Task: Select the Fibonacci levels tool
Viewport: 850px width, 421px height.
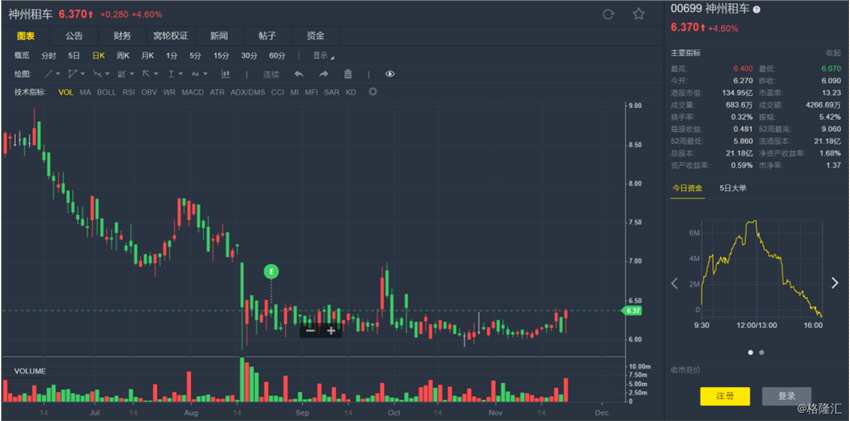Action: (x=121, y=74)
